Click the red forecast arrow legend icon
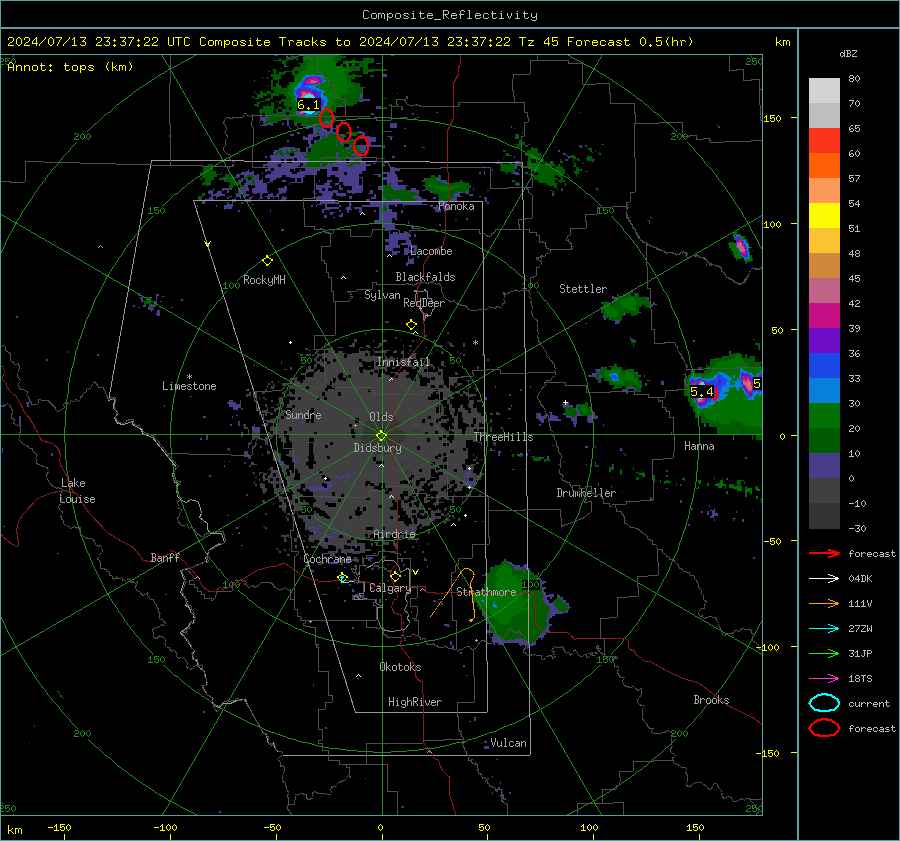The height and width of the screenshot is (841, 900). click(x=824, y=553)
